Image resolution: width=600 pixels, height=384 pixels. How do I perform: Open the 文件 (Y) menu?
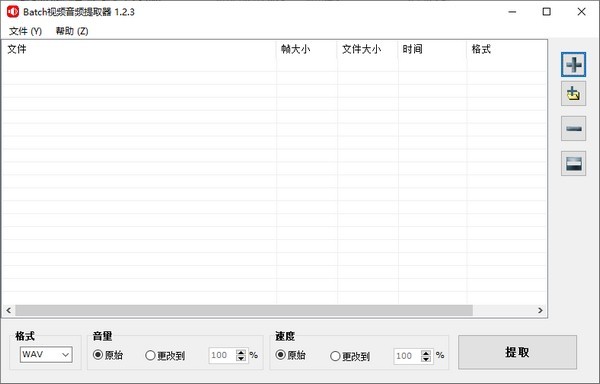pyautogui.click(x=25, y=31)
